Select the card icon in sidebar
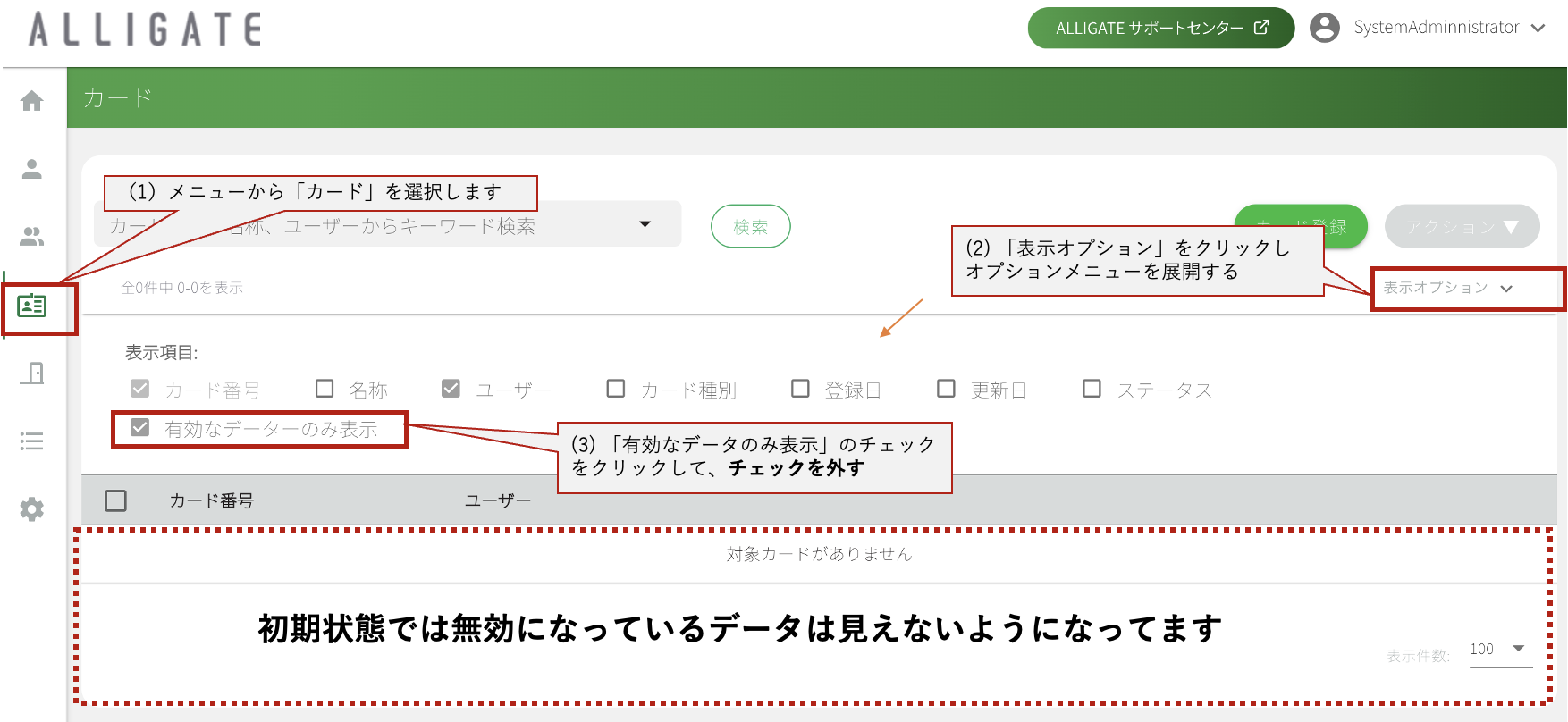 click(32, 306)
